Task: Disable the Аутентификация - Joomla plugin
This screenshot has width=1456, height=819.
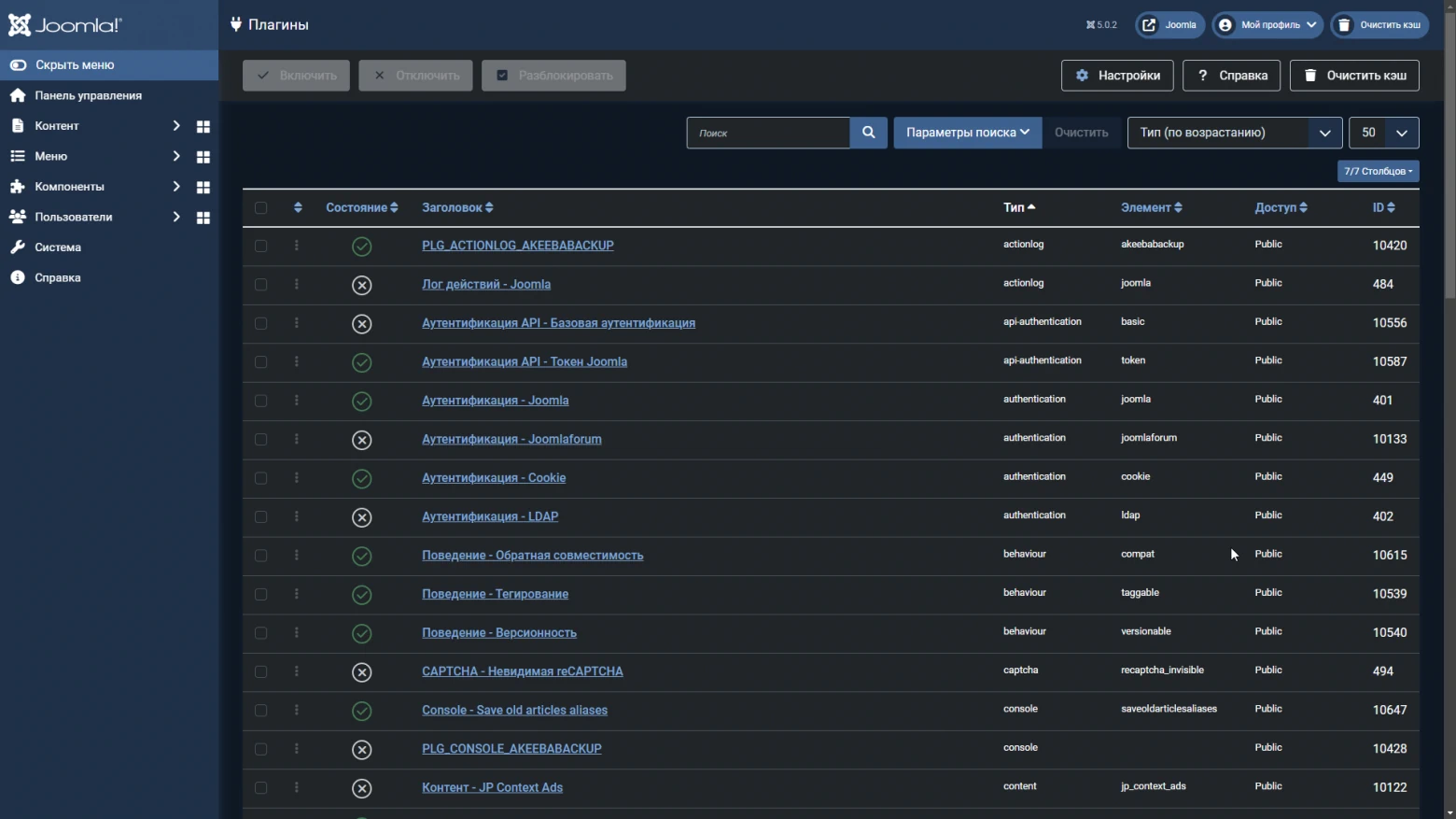Action: tap(362, 401)
